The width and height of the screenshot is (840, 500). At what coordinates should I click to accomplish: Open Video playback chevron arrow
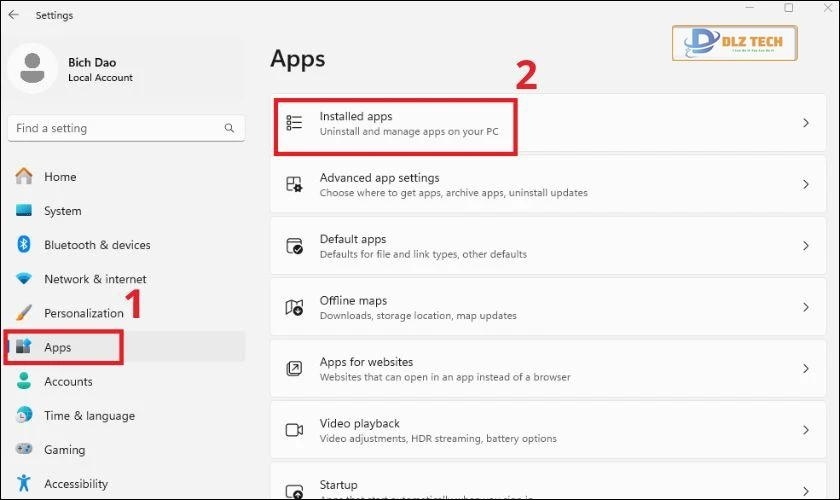coord(806,430)
